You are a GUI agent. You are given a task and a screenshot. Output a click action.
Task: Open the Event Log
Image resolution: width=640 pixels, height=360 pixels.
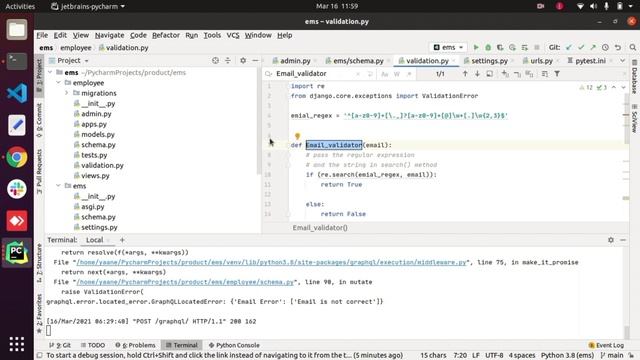[606, 345]
